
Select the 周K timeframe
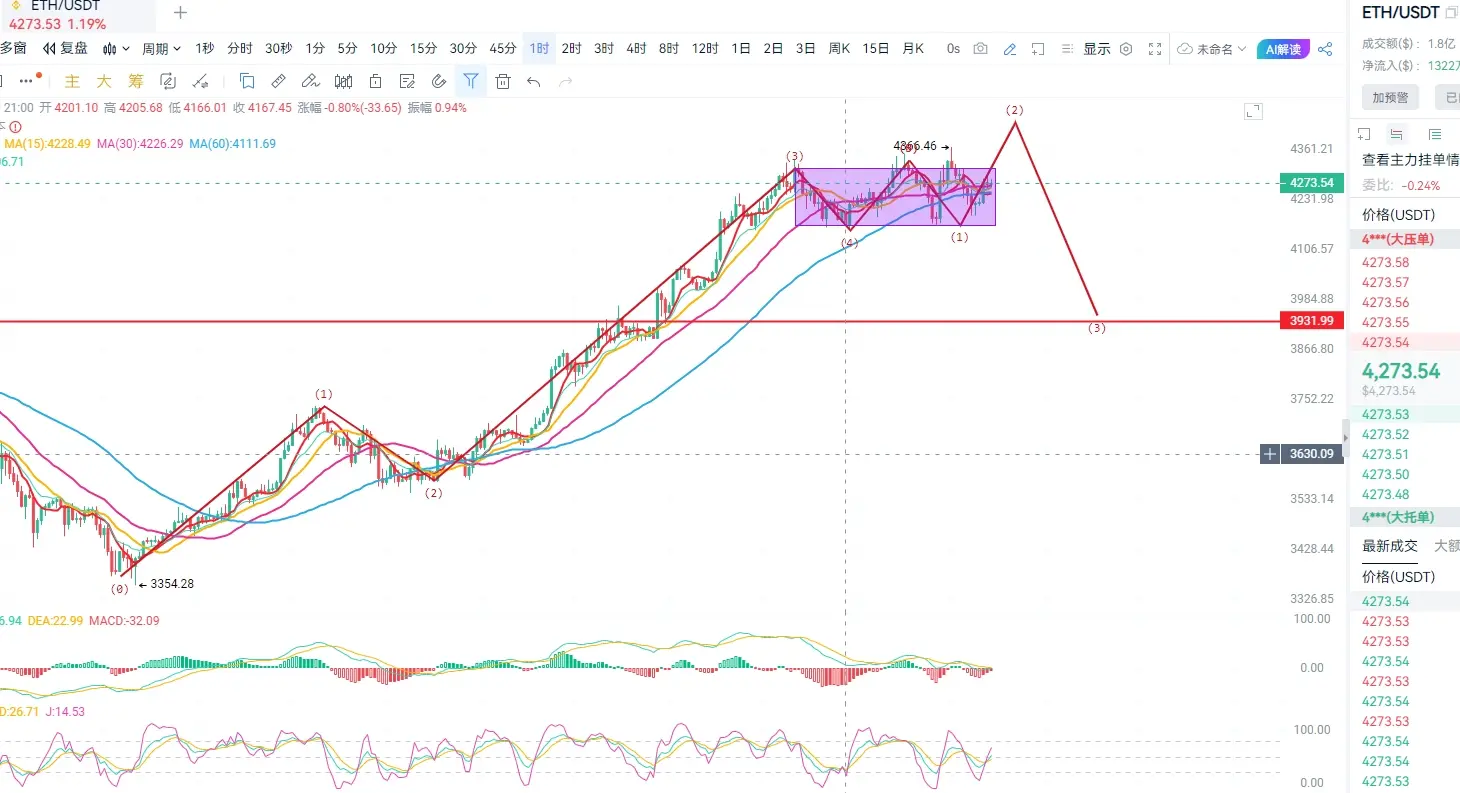click(x=839, y=48)
